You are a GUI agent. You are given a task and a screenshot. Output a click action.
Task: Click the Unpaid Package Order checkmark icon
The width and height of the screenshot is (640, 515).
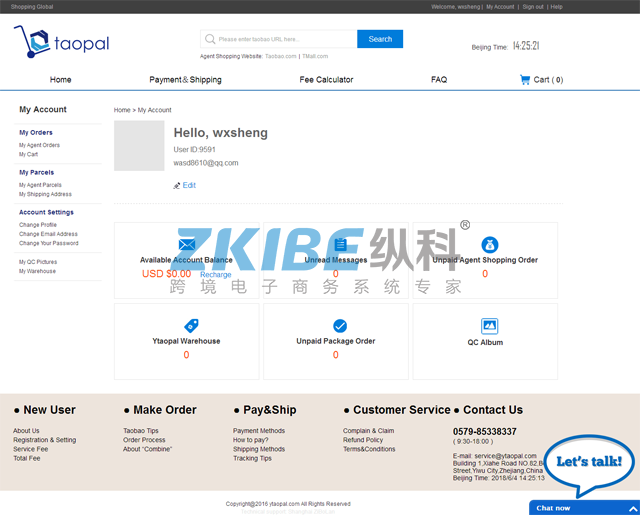pyautogui.click(x=340, y=326)
